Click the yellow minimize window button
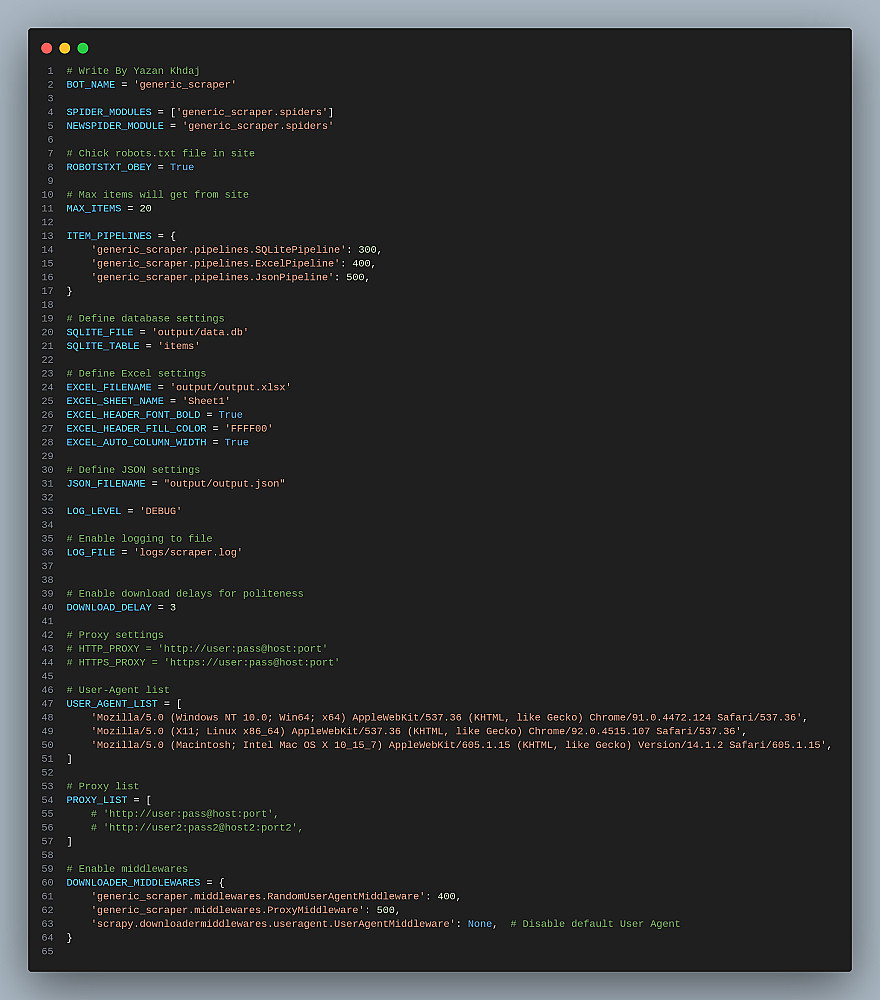 65,48
